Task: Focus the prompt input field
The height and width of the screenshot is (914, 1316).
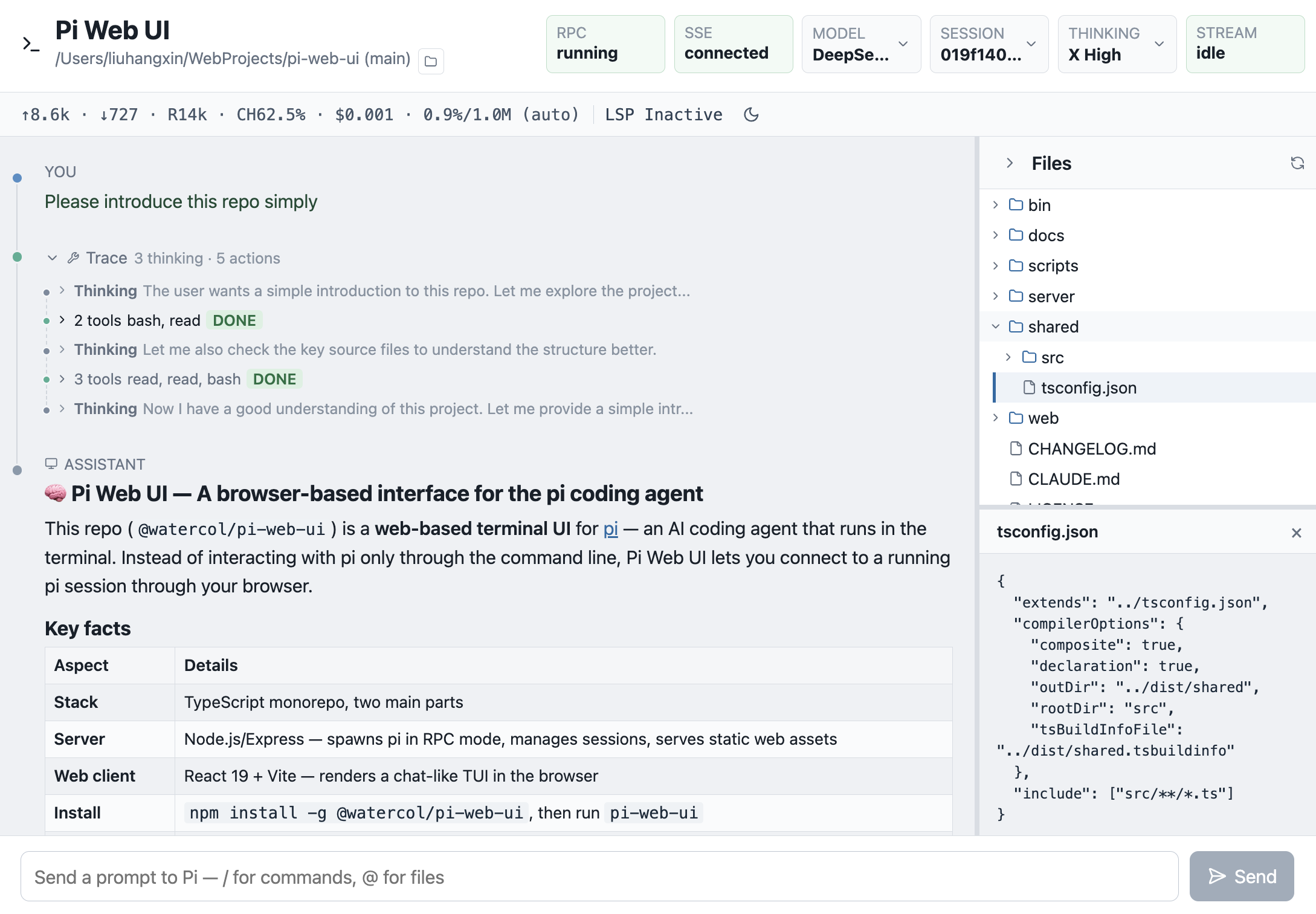Action: point(599,877)
